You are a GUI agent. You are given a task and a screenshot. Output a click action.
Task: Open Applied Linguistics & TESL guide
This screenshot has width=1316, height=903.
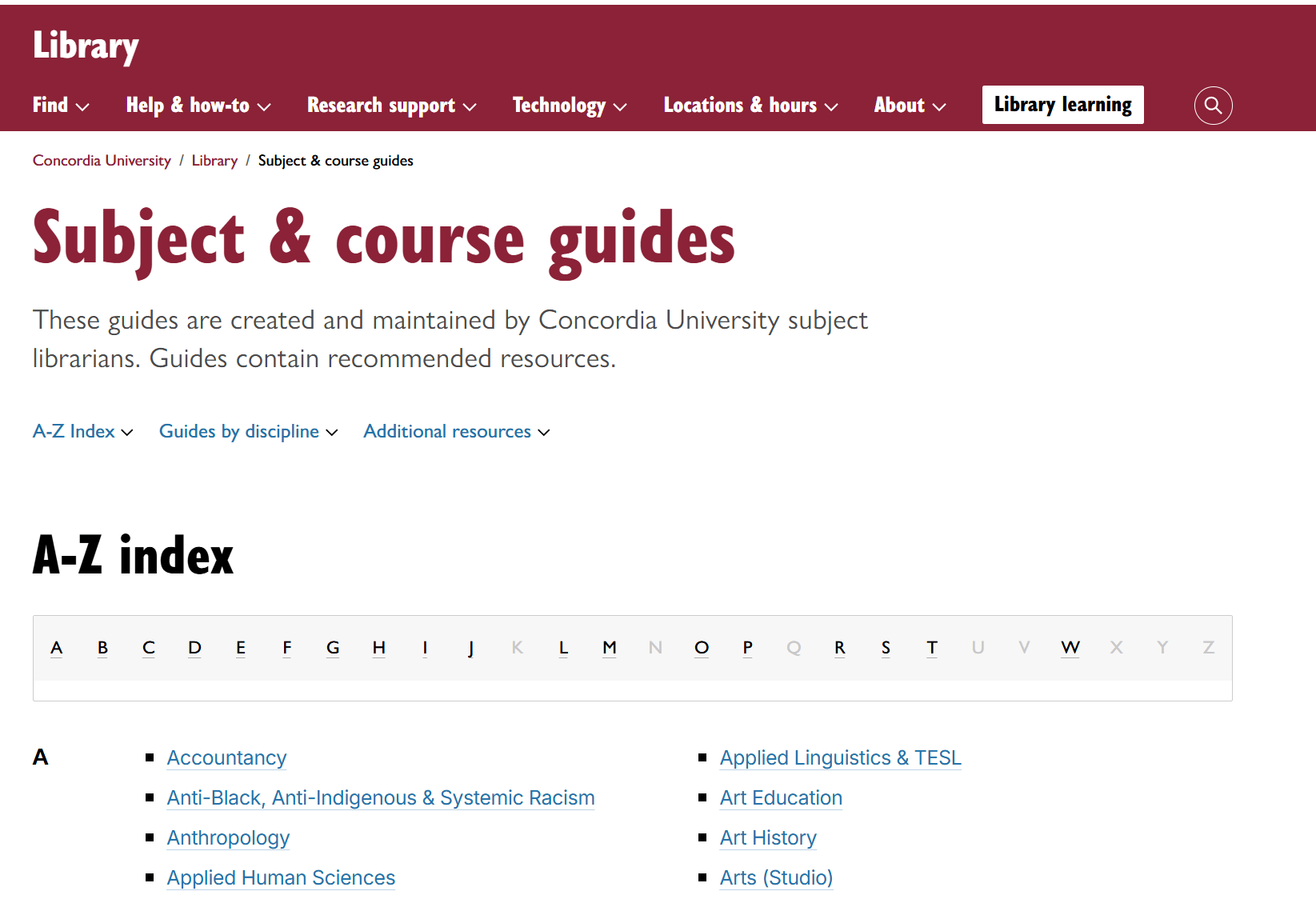coord(840,757)
